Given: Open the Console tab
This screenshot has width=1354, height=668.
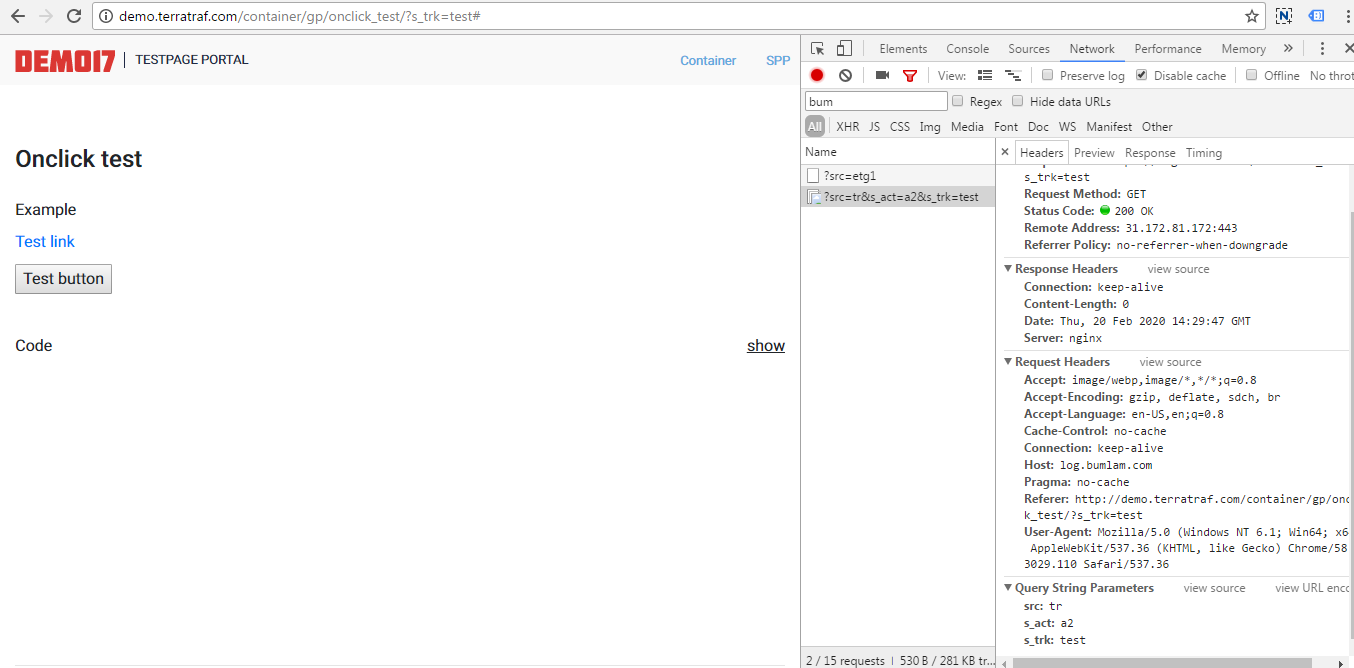Looking at the screenshot, I should 967,48.
